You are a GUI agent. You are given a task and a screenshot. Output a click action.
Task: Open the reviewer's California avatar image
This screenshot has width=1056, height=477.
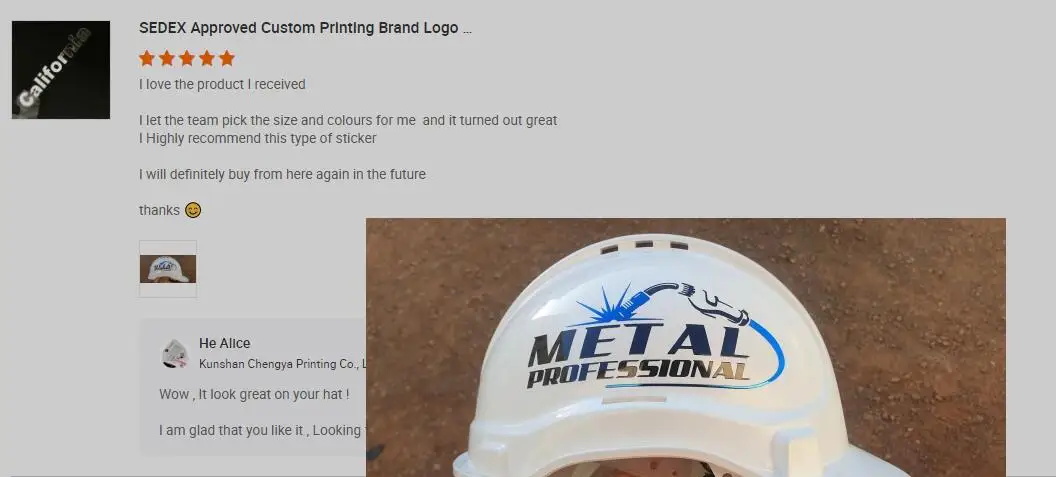(61, 70)
